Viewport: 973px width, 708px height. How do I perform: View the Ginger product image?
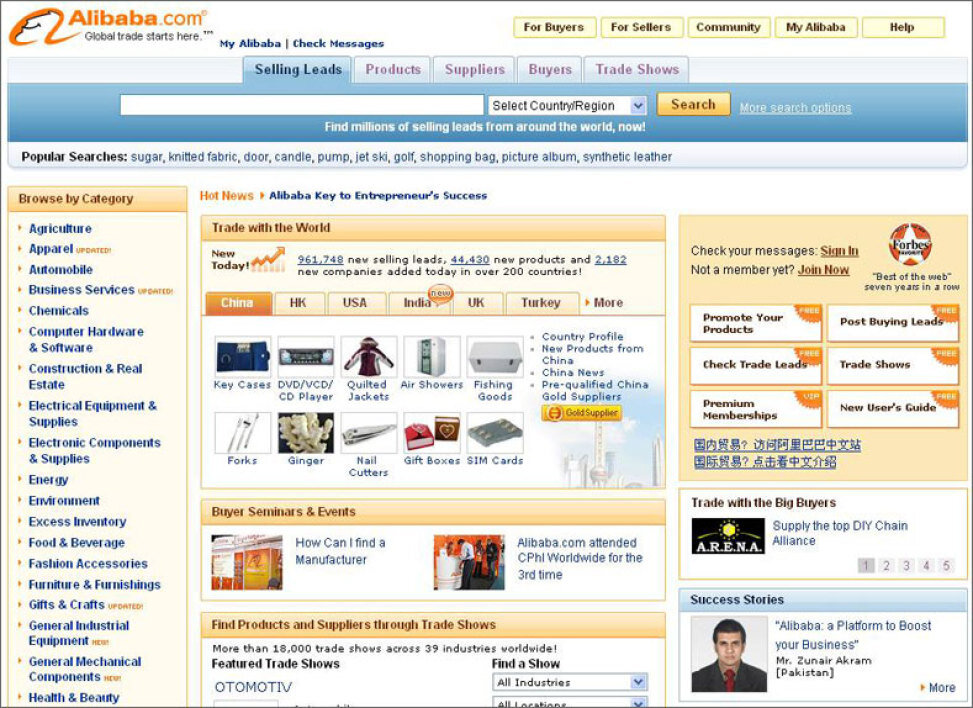tap(306, 433)
